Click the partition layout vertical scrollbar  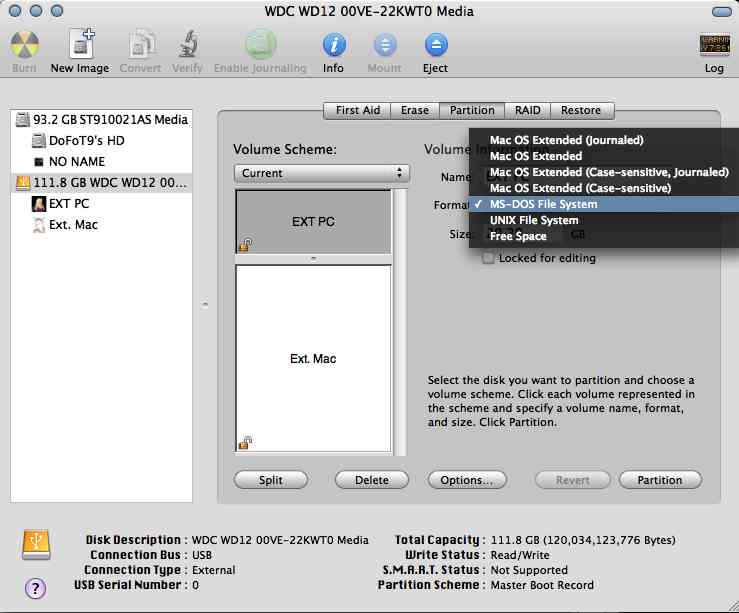click(x=401, y=322)
